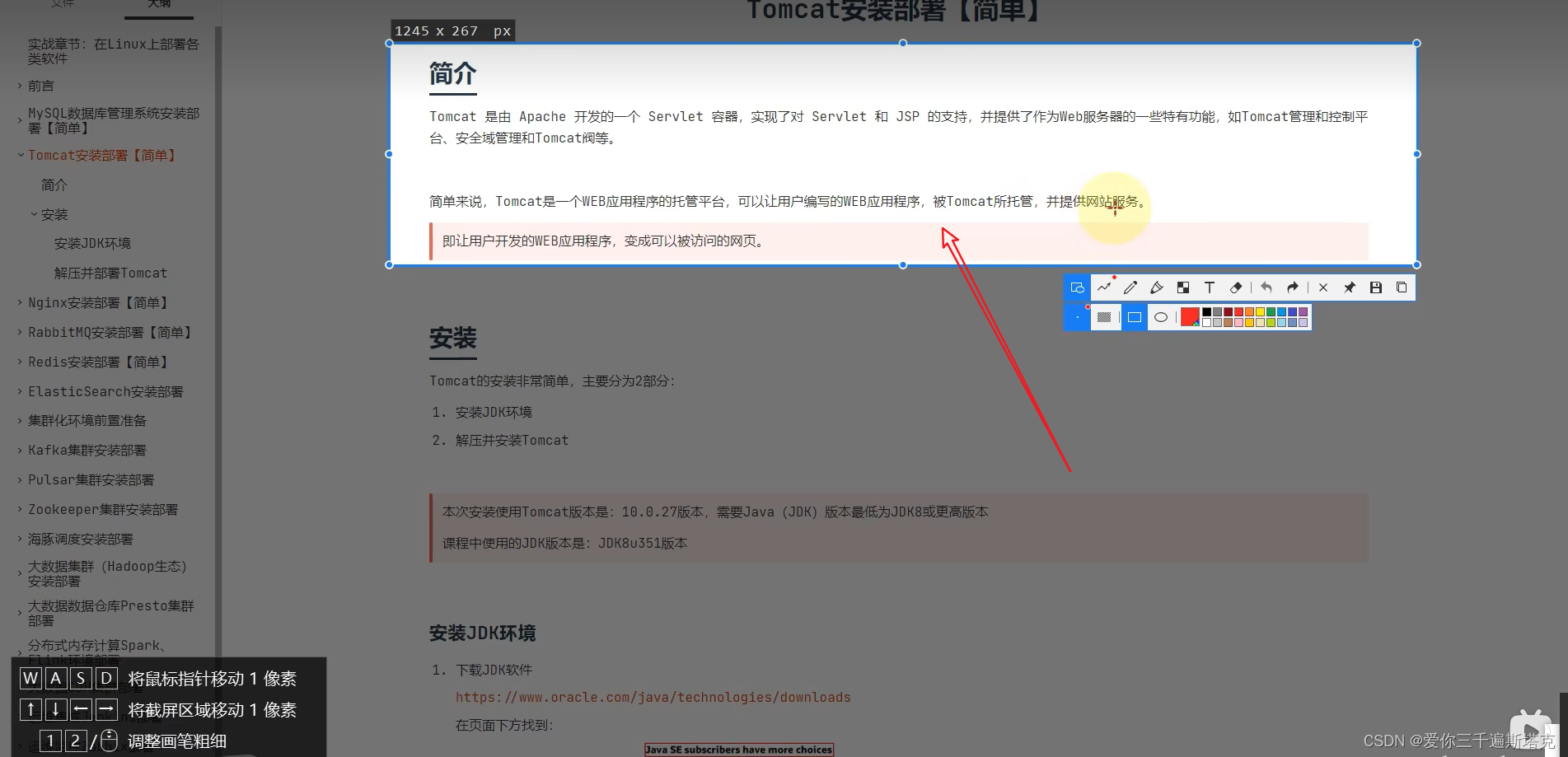Jump to 集群化环境前置准备 in outline

pos(87,420)
